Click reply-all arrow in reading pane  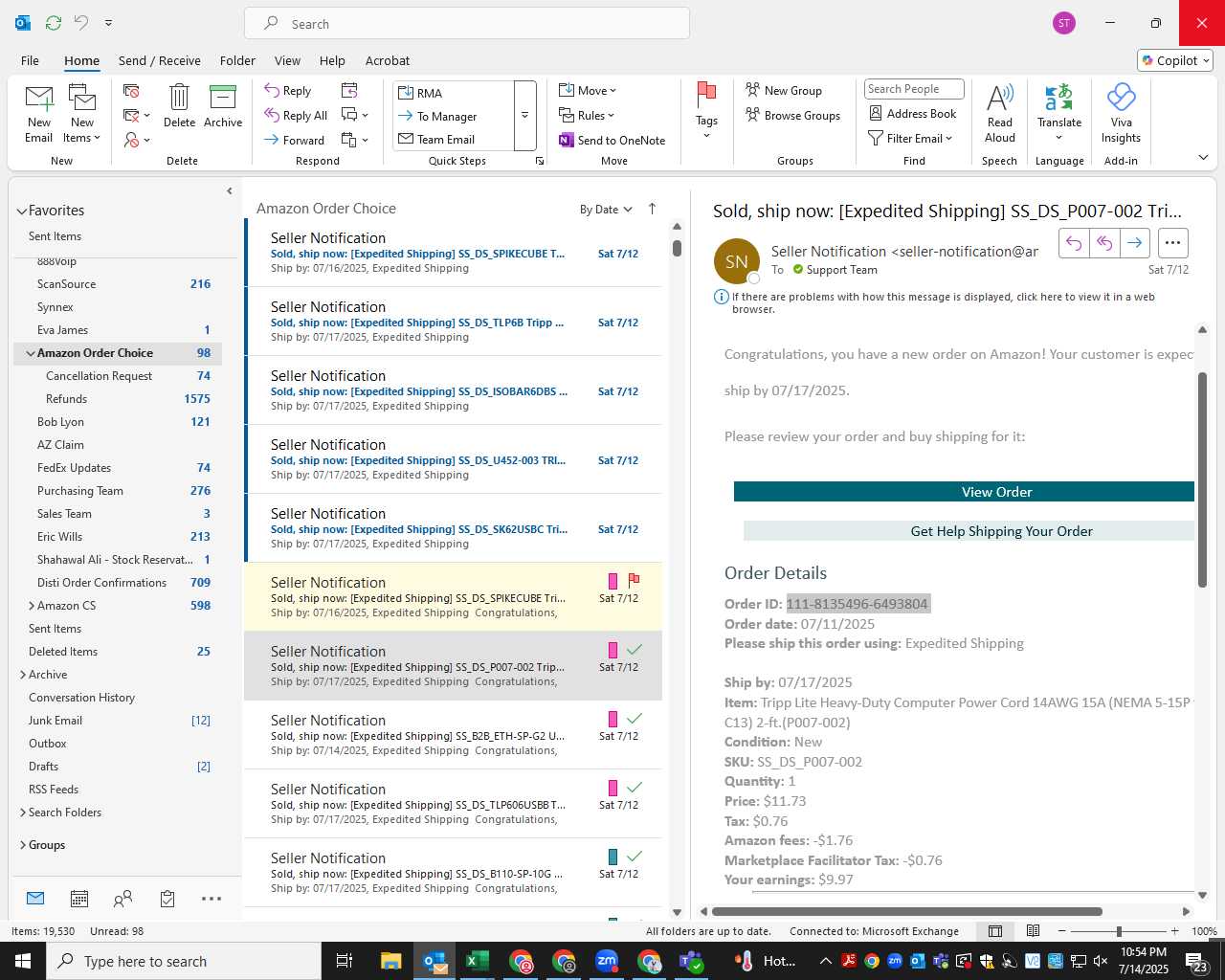[x=1104, y=243]
